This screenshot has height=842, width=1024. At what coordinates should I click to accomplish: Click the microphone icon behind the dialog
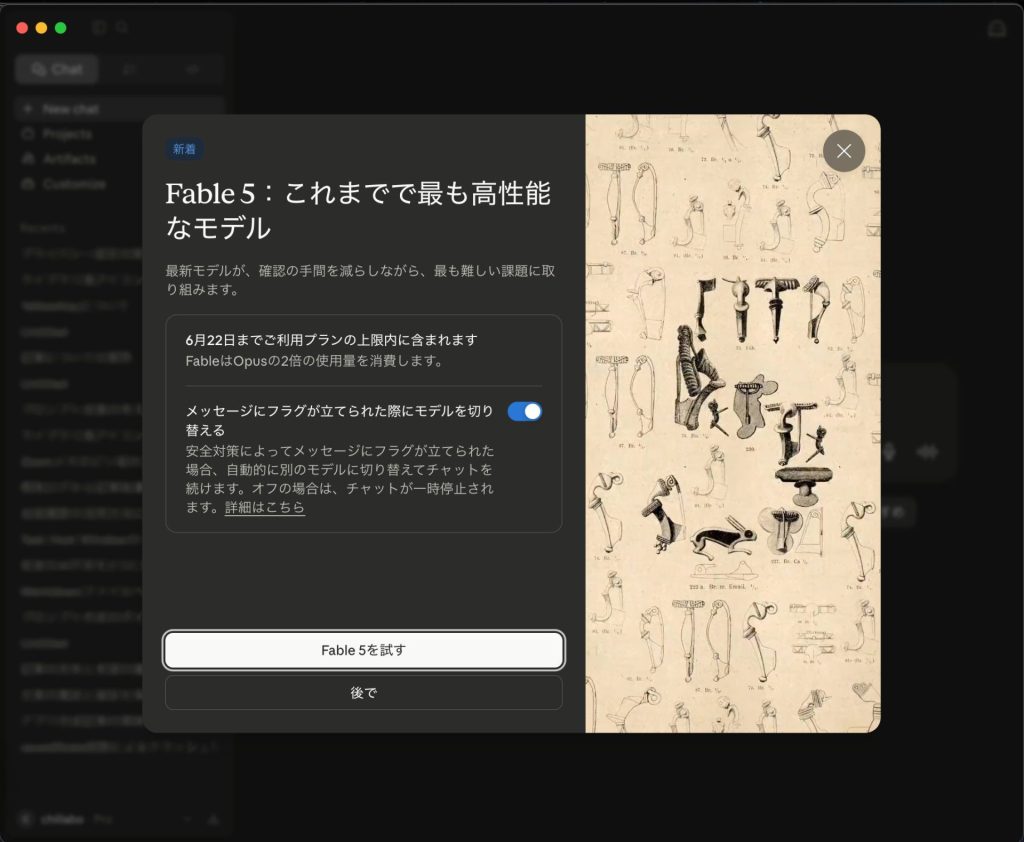pos(889,451)
